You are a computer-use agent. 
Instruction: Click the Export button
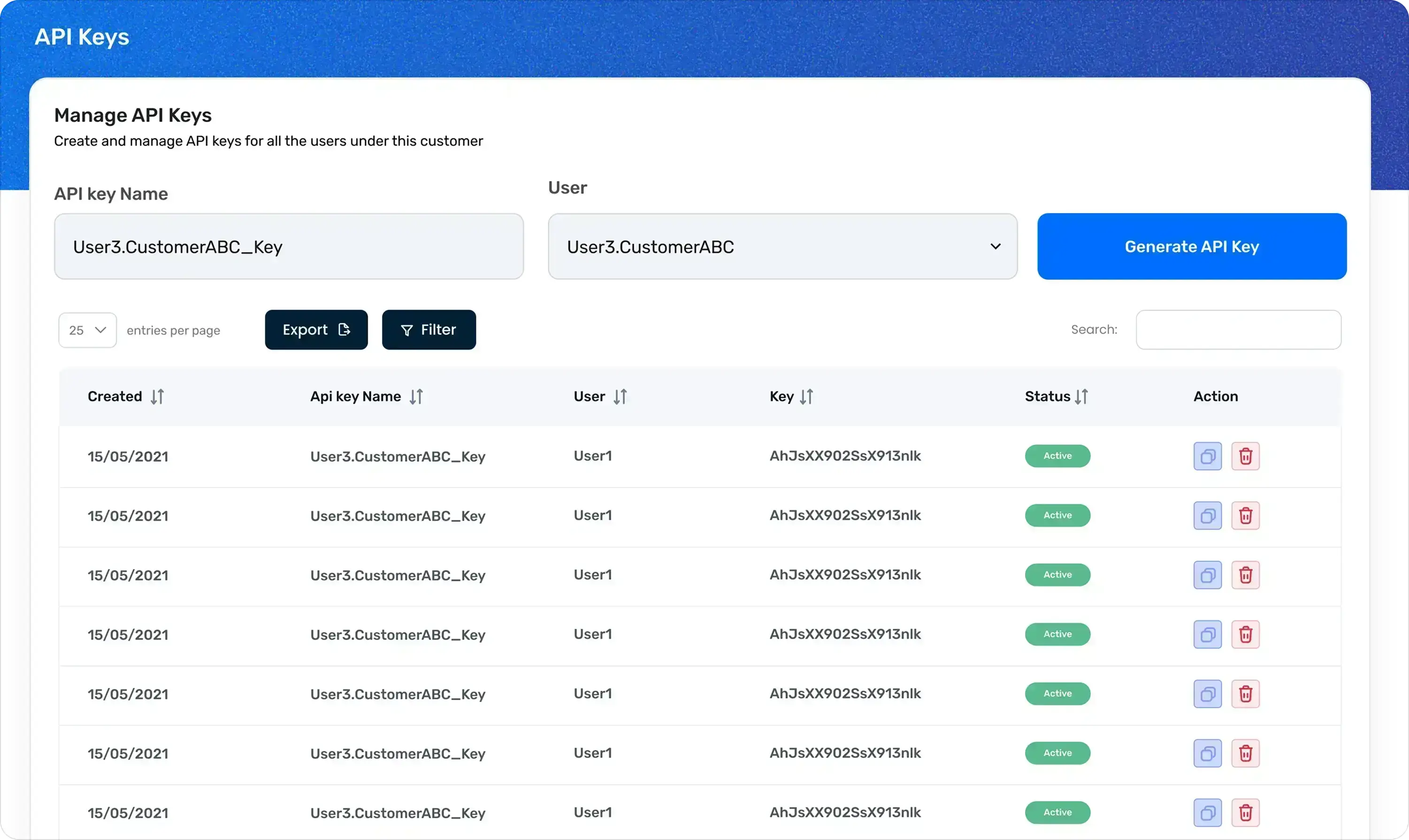pos(316,329)
